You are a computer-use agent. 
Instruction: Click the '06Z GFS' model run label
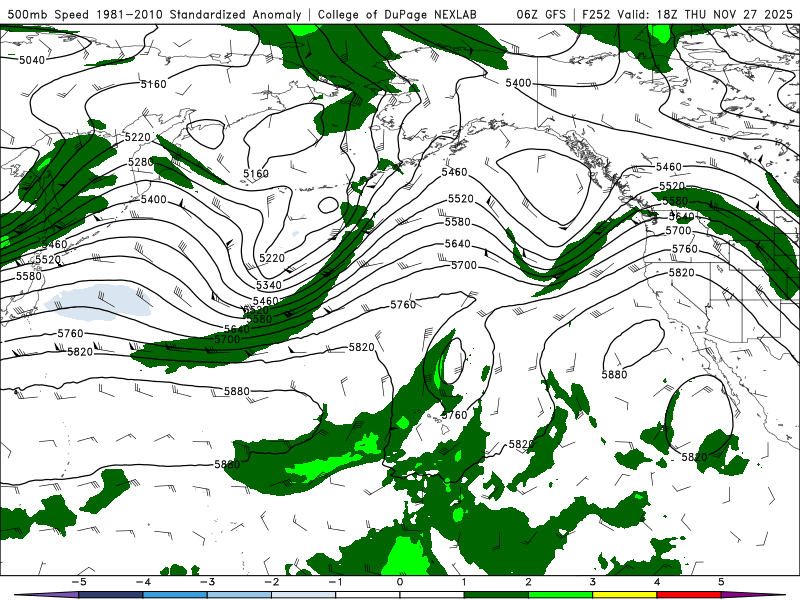541,15
